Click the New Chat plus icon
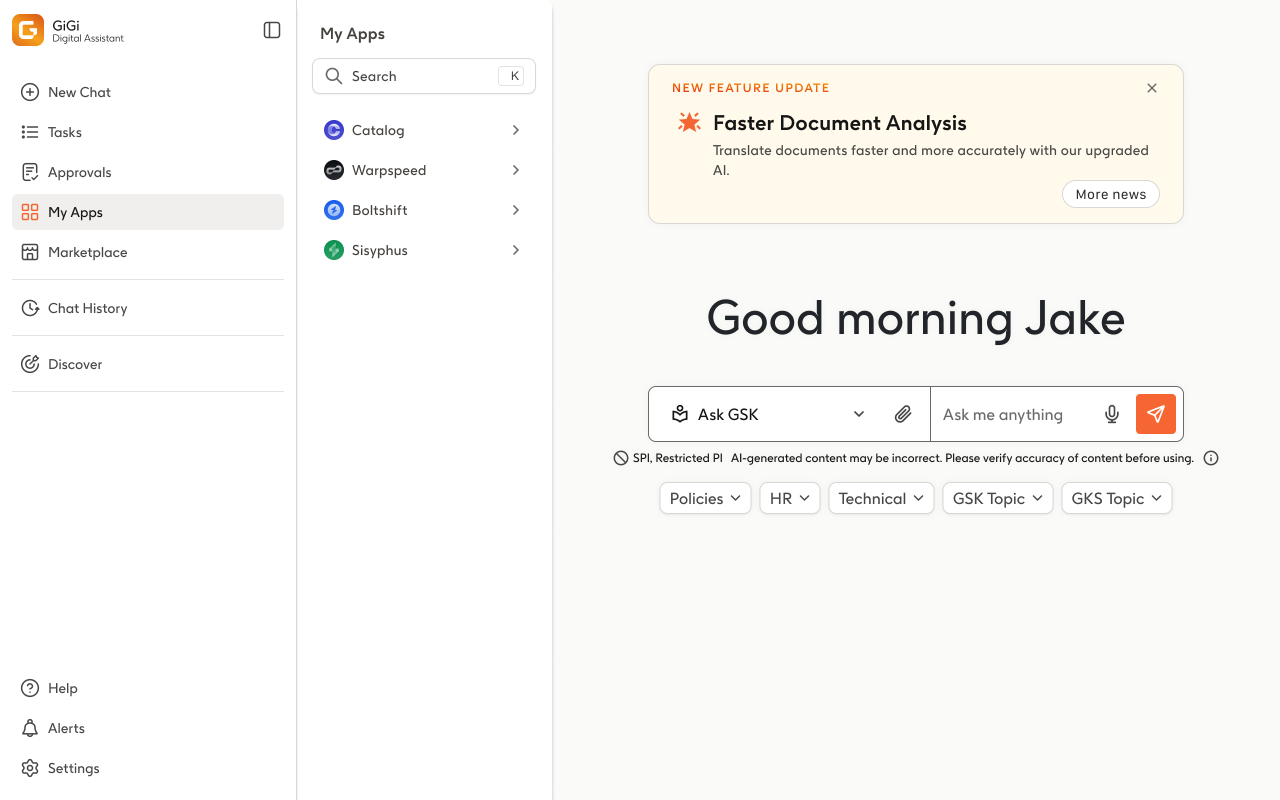Viewport: 1280px width, 800px height. tap(30, 92)
